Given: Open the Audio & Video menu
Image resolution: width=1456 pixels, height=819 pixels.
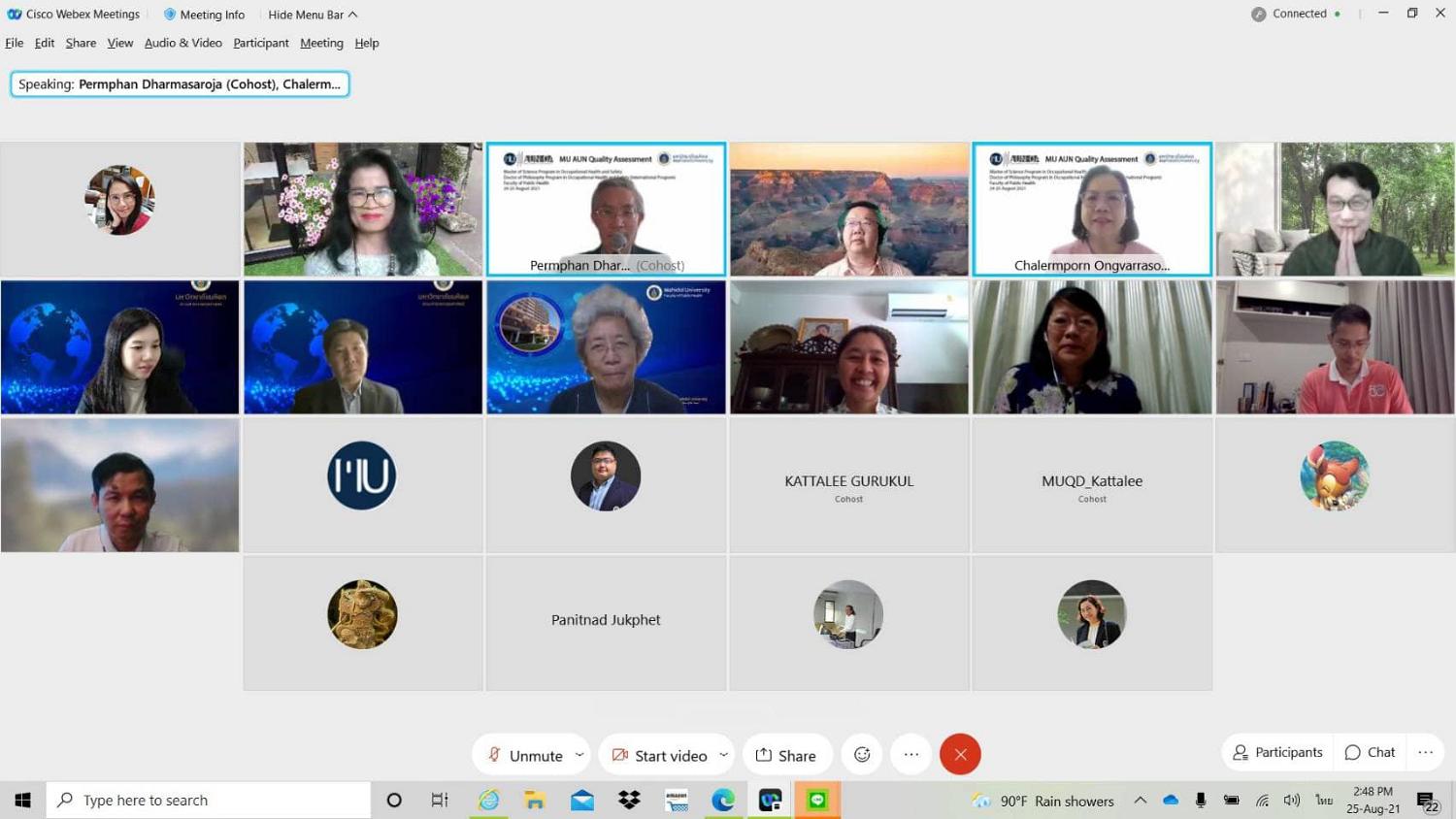Looking at the screenshot, I should pos(183,43).
